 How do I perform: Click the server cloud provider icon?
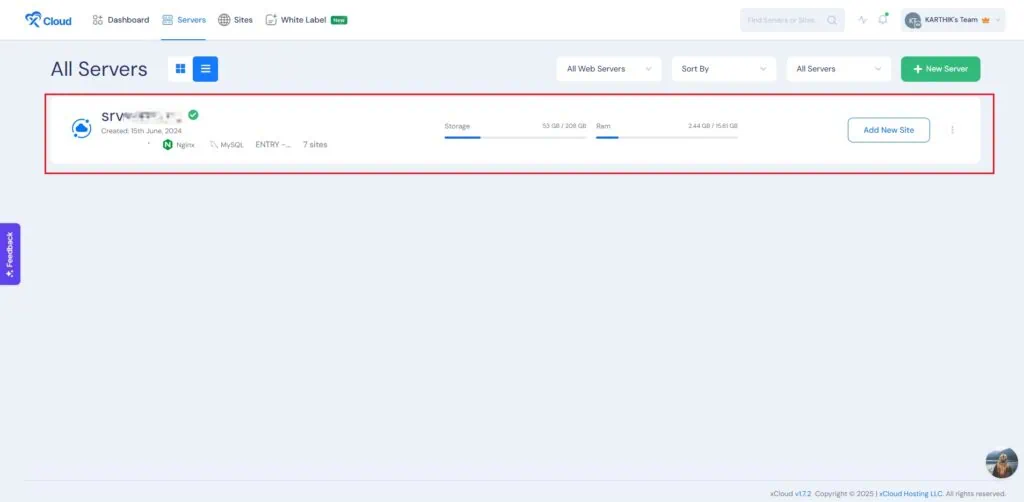(x=82, y=129)
